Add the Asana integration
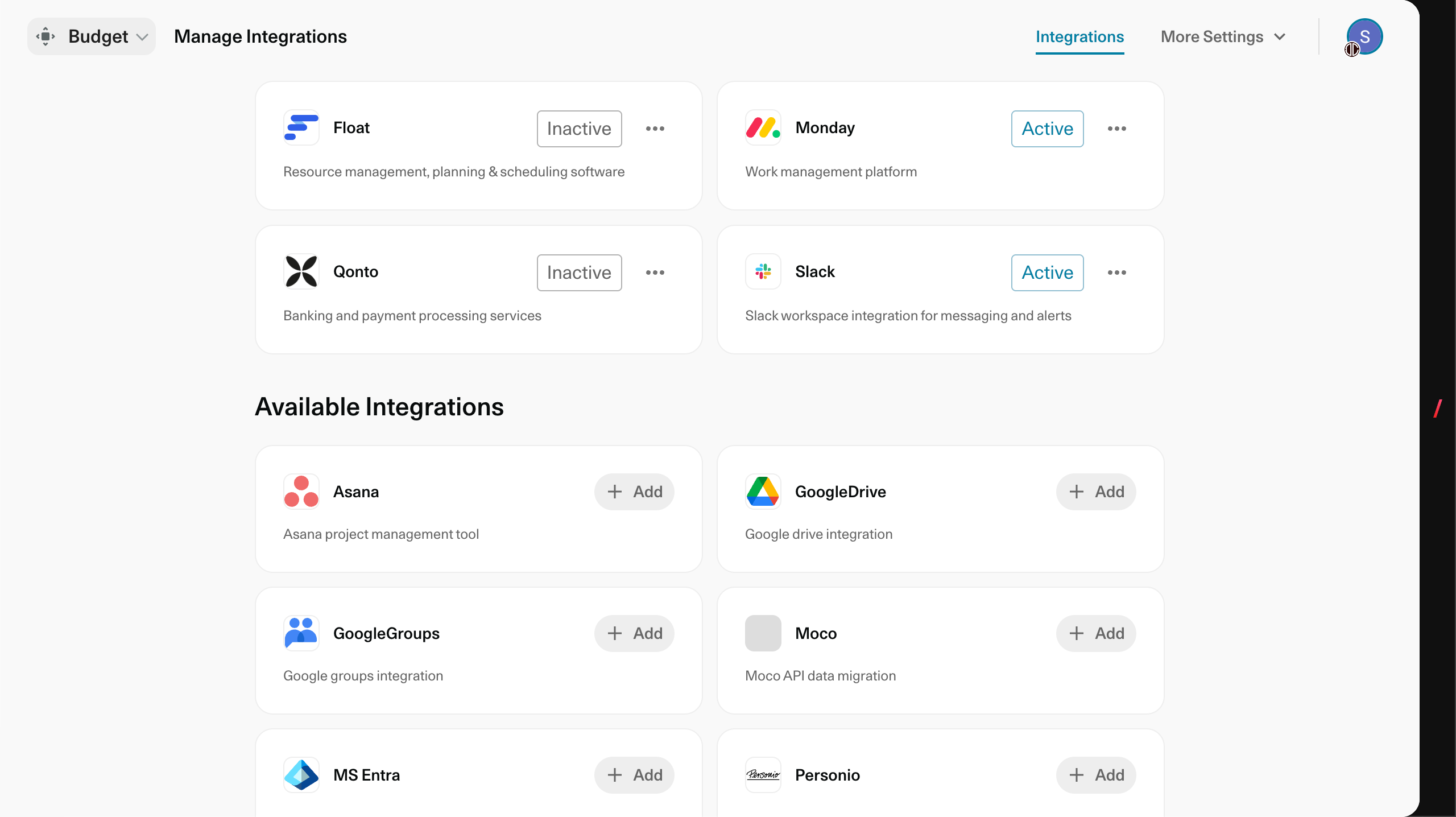This screenshot has width=1456, height=817. pos(634,492)
